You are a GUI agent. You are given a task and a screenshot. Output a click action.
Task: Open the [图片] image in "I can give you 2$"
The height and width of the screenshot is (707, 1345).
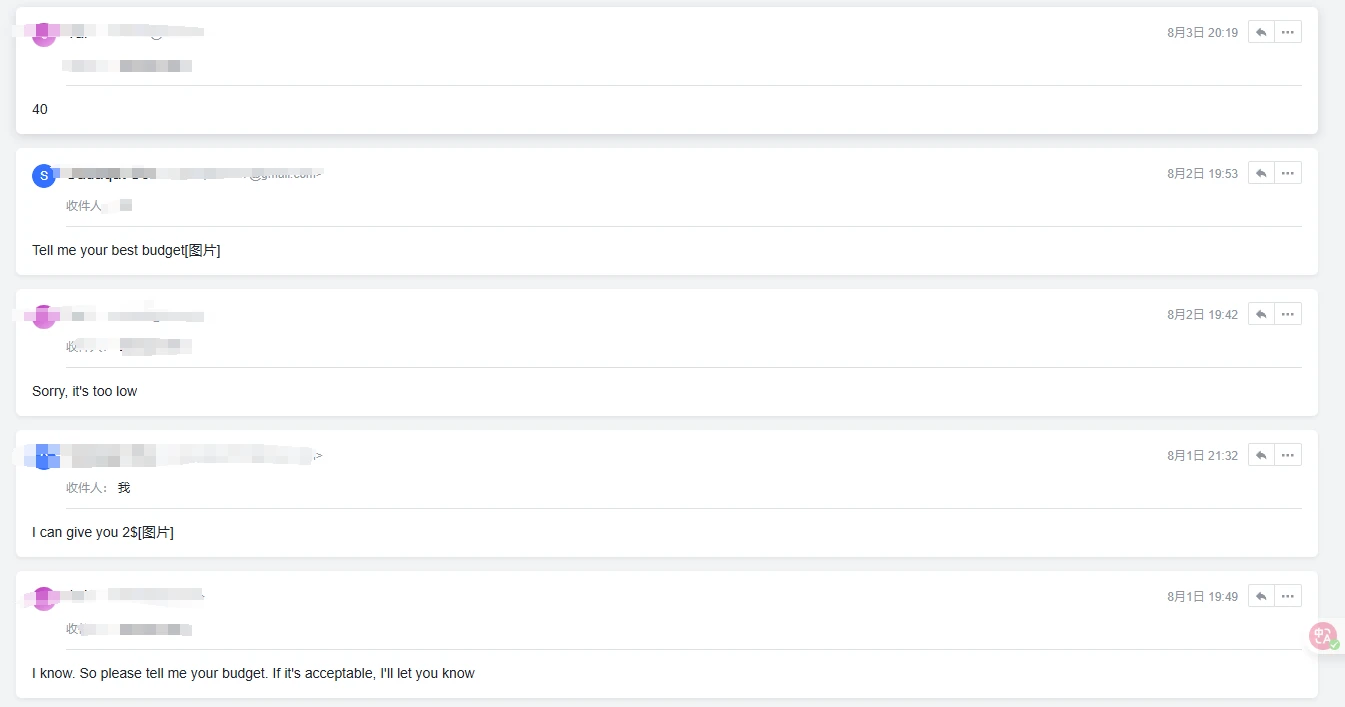pyautogui.click(x=156, y=532)
